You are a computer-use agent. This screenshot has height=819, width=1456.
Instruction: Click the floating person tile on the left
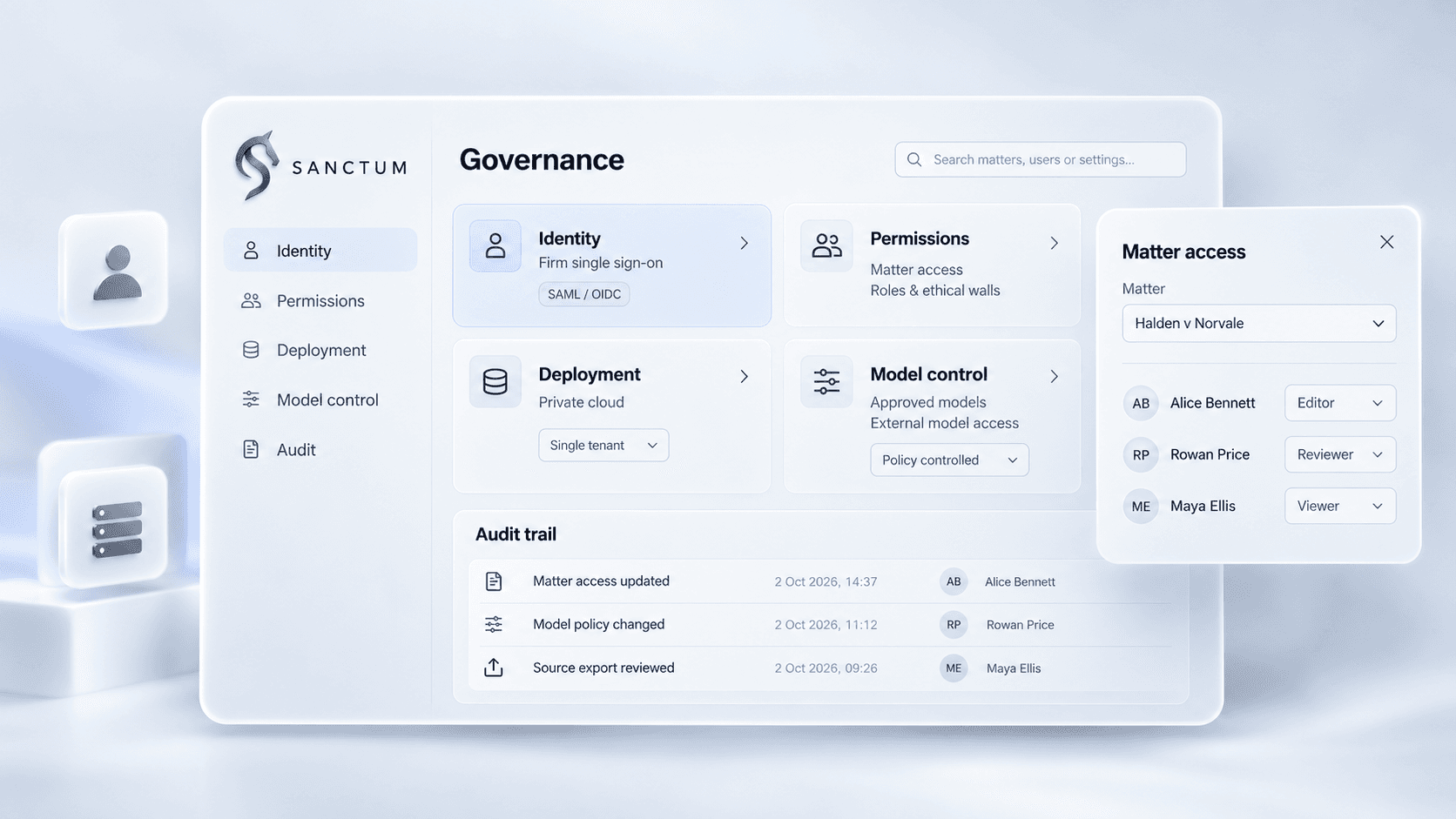point(114,271)
